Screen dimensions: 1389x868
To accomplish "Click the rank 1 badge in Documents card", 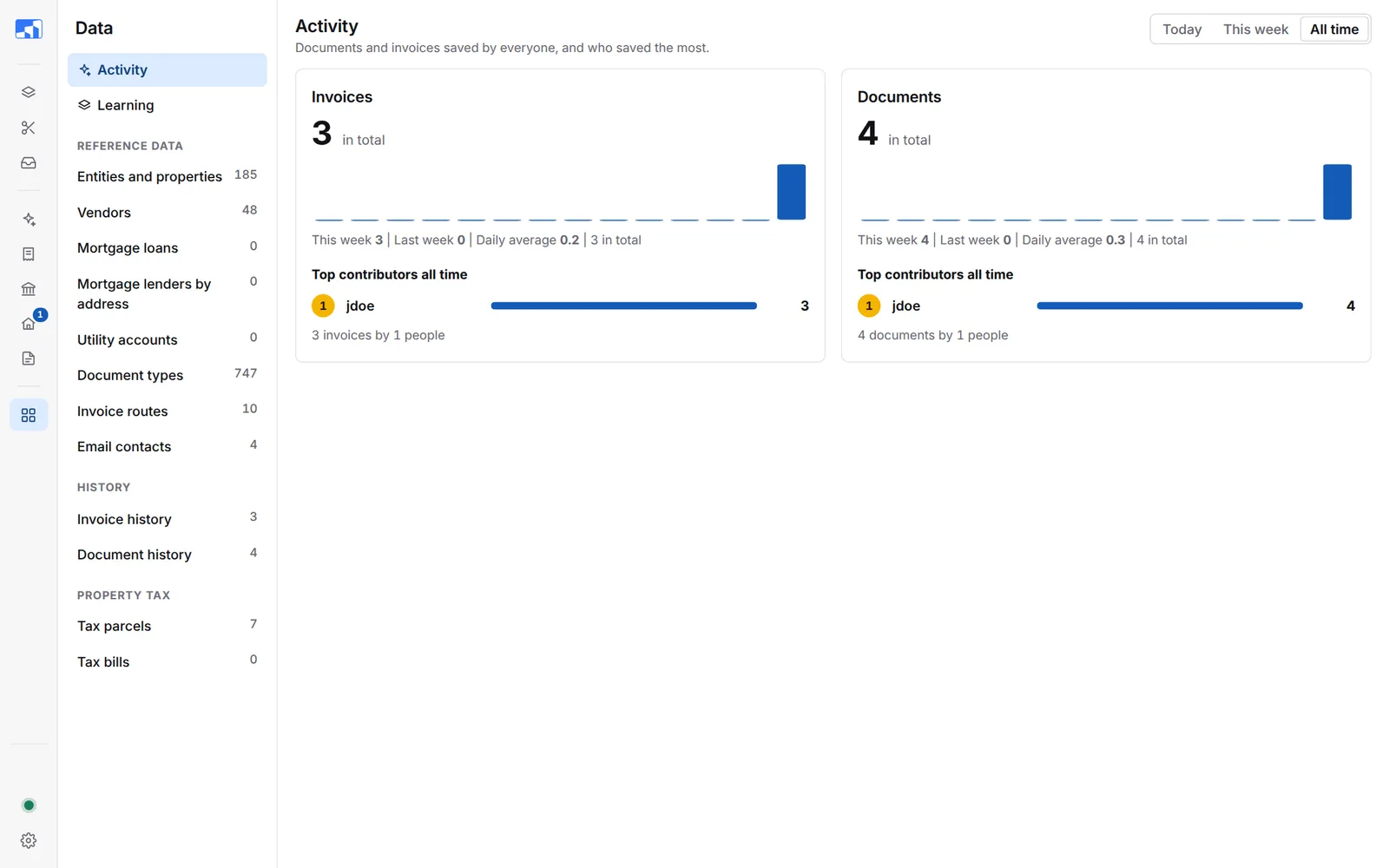I will tap(869, 306).
